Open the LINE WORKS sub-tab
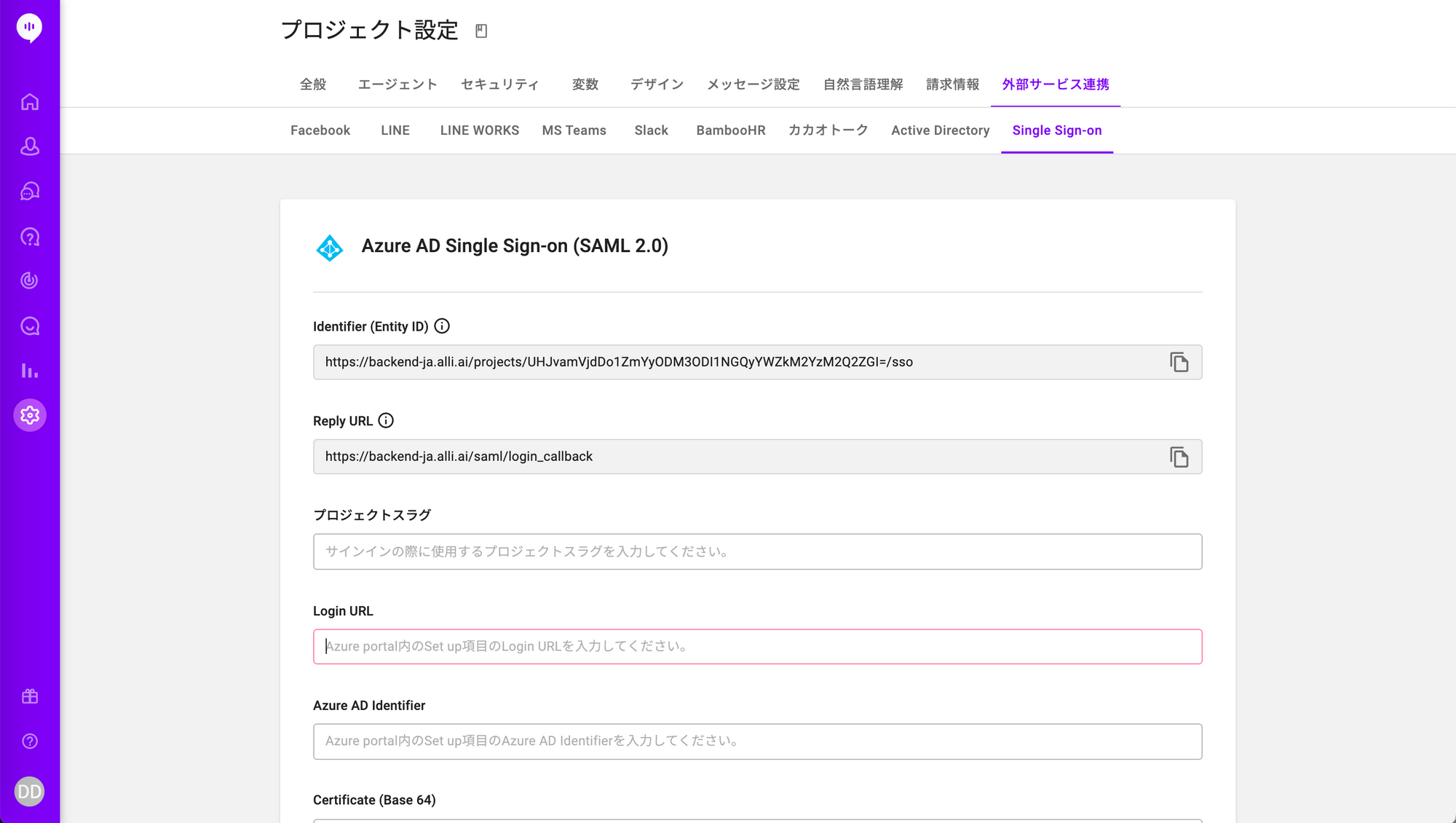This screenshot has width=1456, height=823. pyautogui.click(x=480, y=130)
